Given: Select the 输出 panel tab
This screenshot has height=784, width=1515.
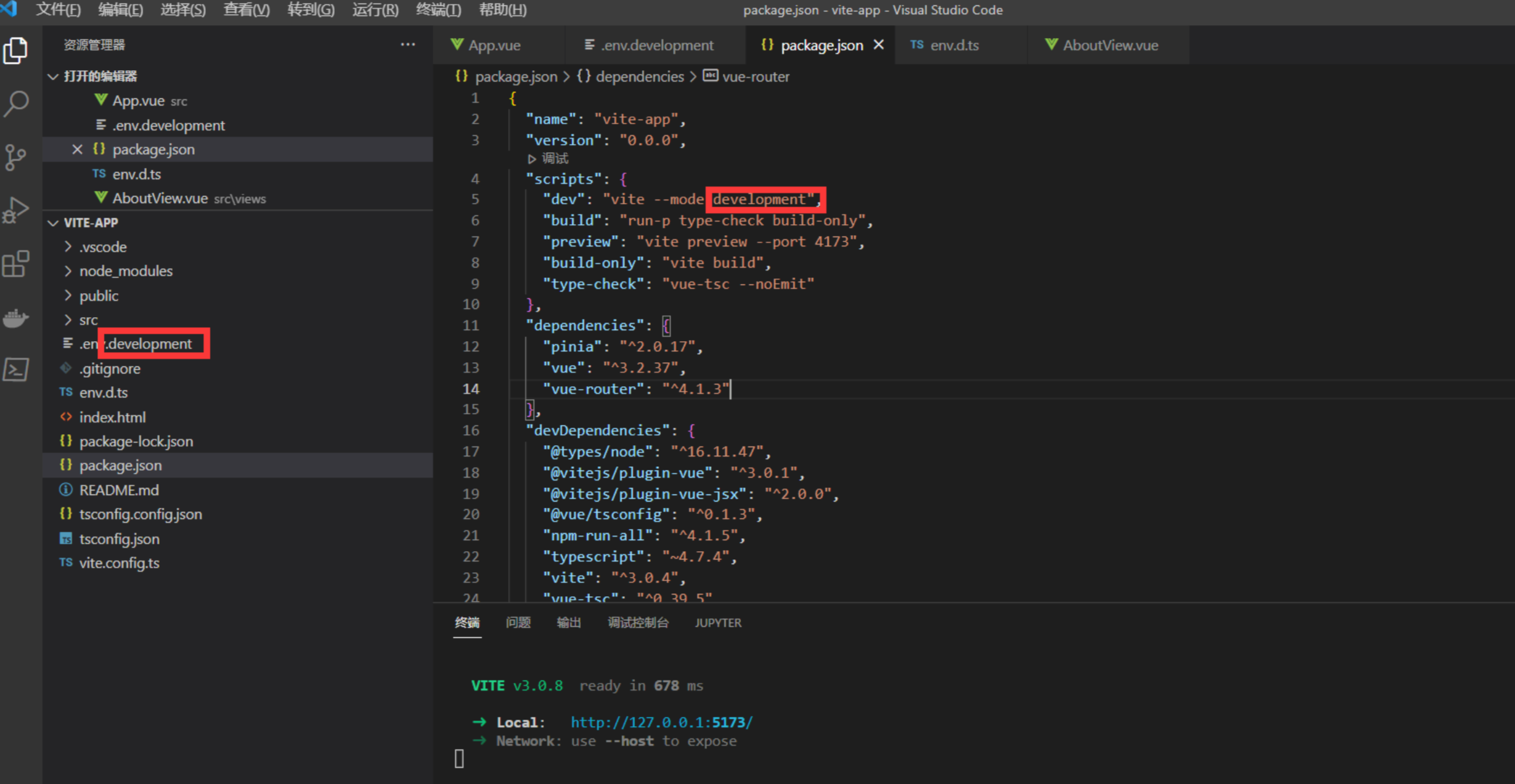Looking at the screenshot, I should [569, 623].
